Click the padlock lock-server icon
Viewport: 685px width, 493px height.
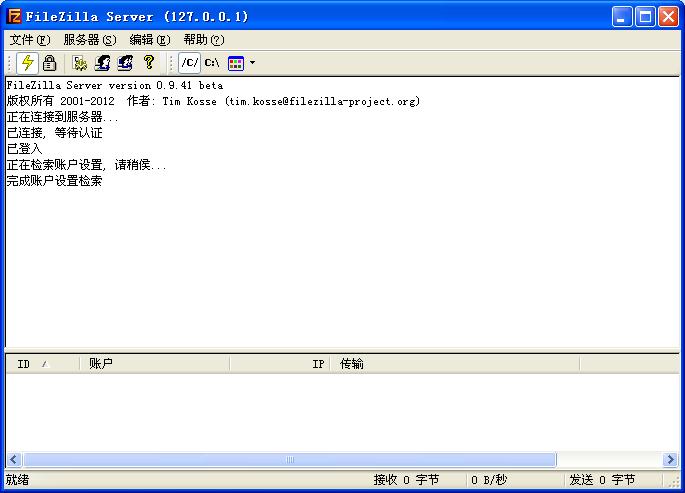(x=49, y=63)
